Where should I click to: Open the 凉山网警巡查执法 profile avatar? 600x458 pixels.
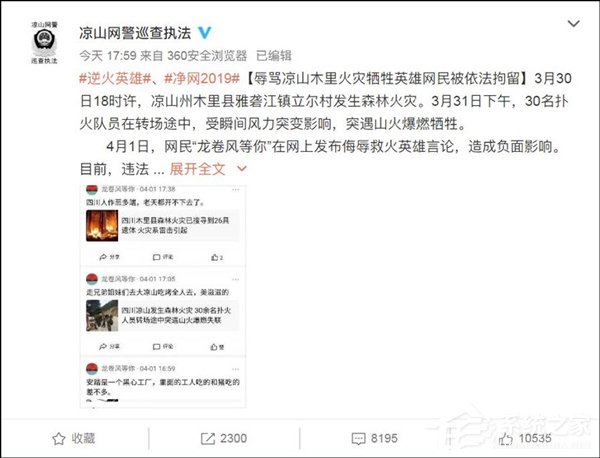(44, 42)
